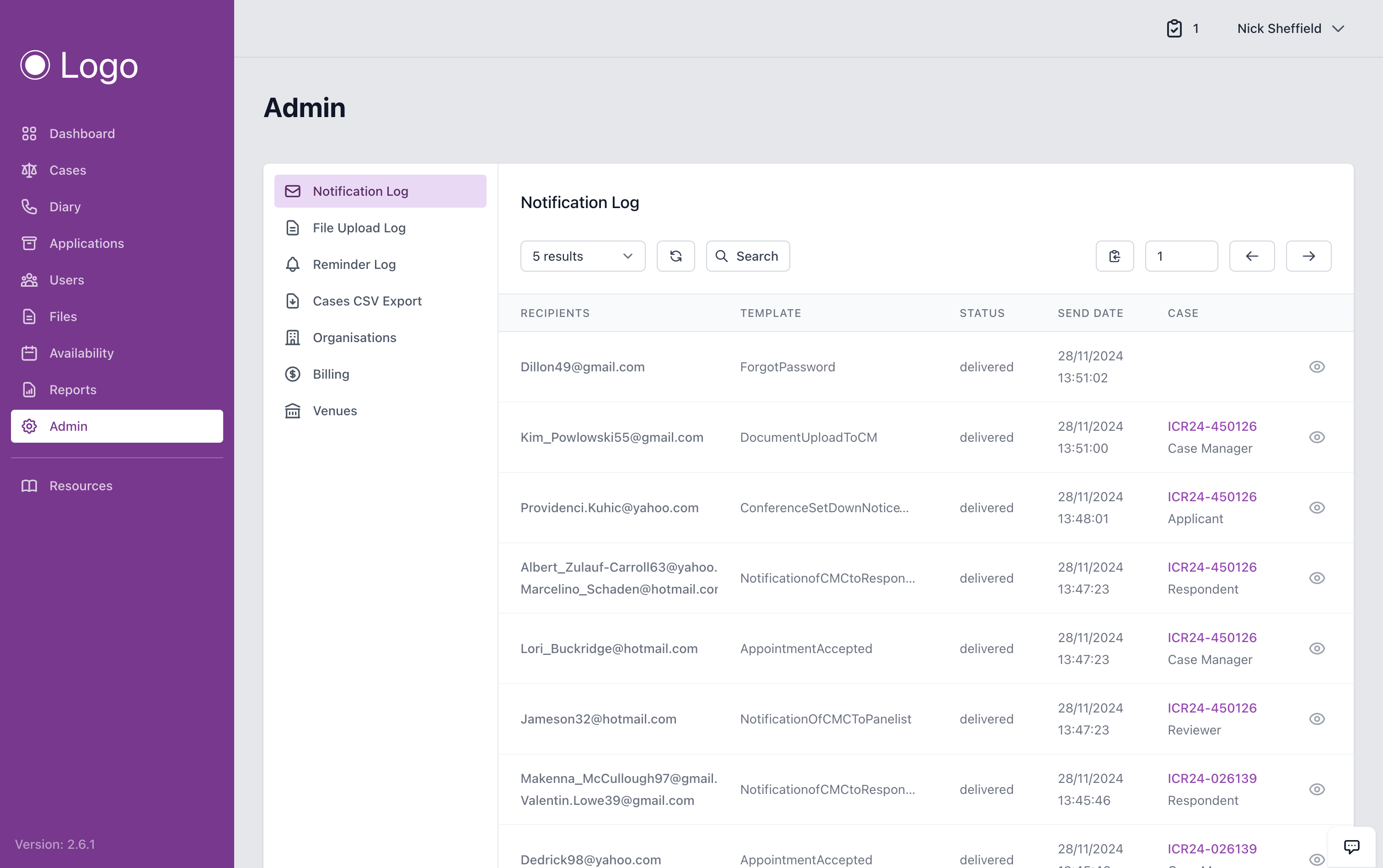The image size is (1383, 868).
Task: Open the Billing admin tab
Action: click(330, 374)
